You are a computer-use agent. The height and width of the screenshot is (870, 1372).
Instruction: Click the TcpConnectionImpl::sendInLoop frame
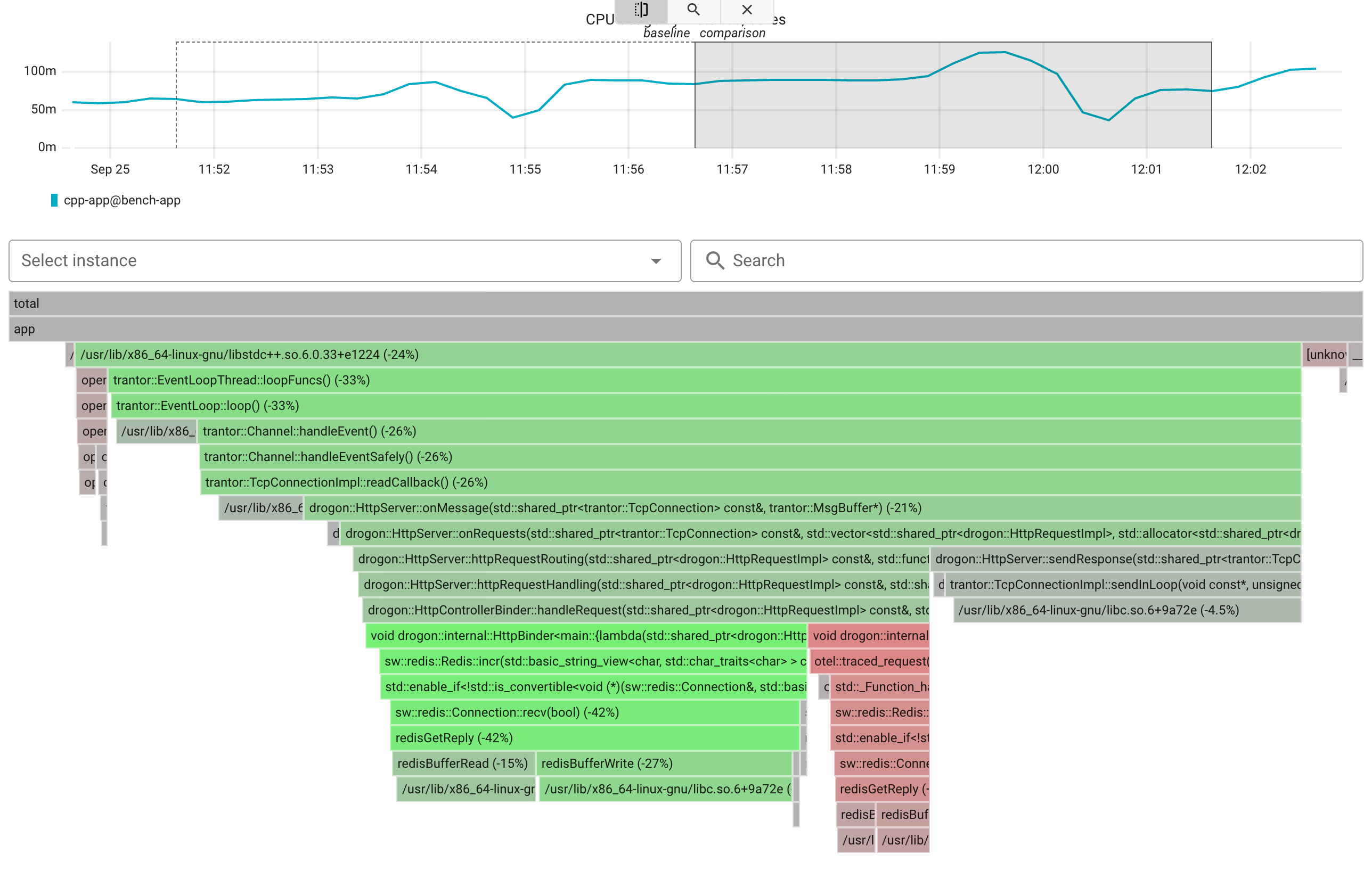coord(1123,585)
